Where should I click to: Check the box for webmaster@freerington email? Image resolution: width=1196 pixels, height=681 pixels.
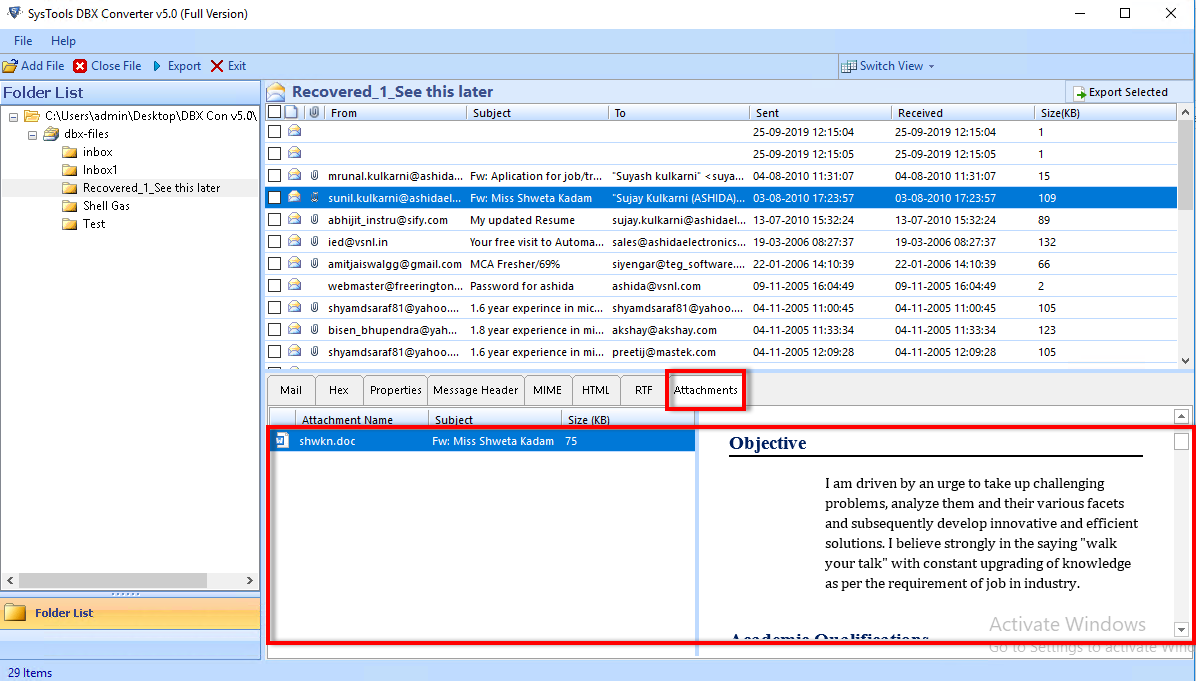point(275,286)
